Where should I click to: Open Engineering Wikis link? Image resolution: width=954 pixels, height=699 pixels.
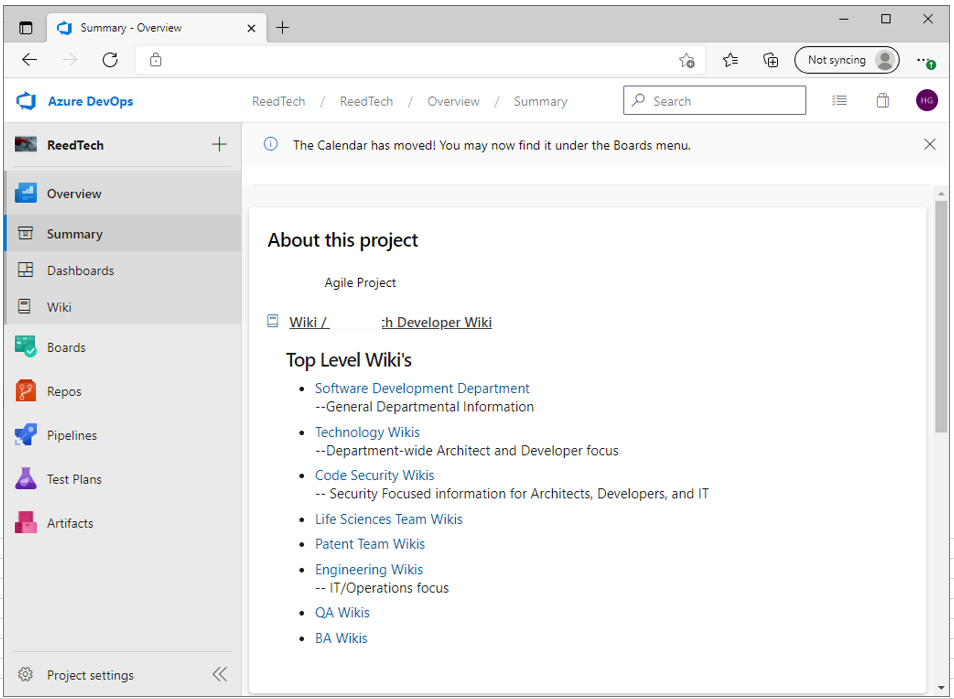(369, 569)
